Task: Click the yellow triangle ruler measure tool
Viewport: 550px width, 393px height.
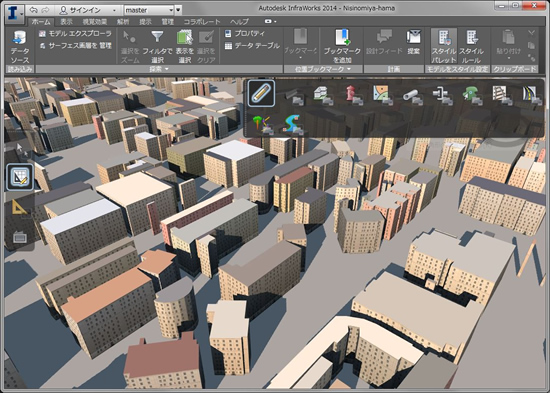Action: [x=20, y=207]
